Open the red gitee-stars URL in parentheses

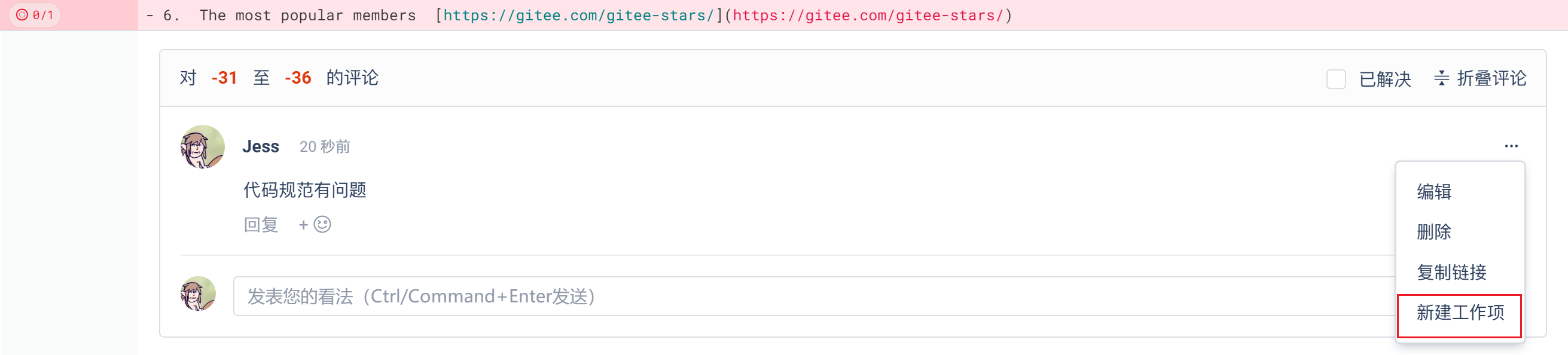(867, 15)
